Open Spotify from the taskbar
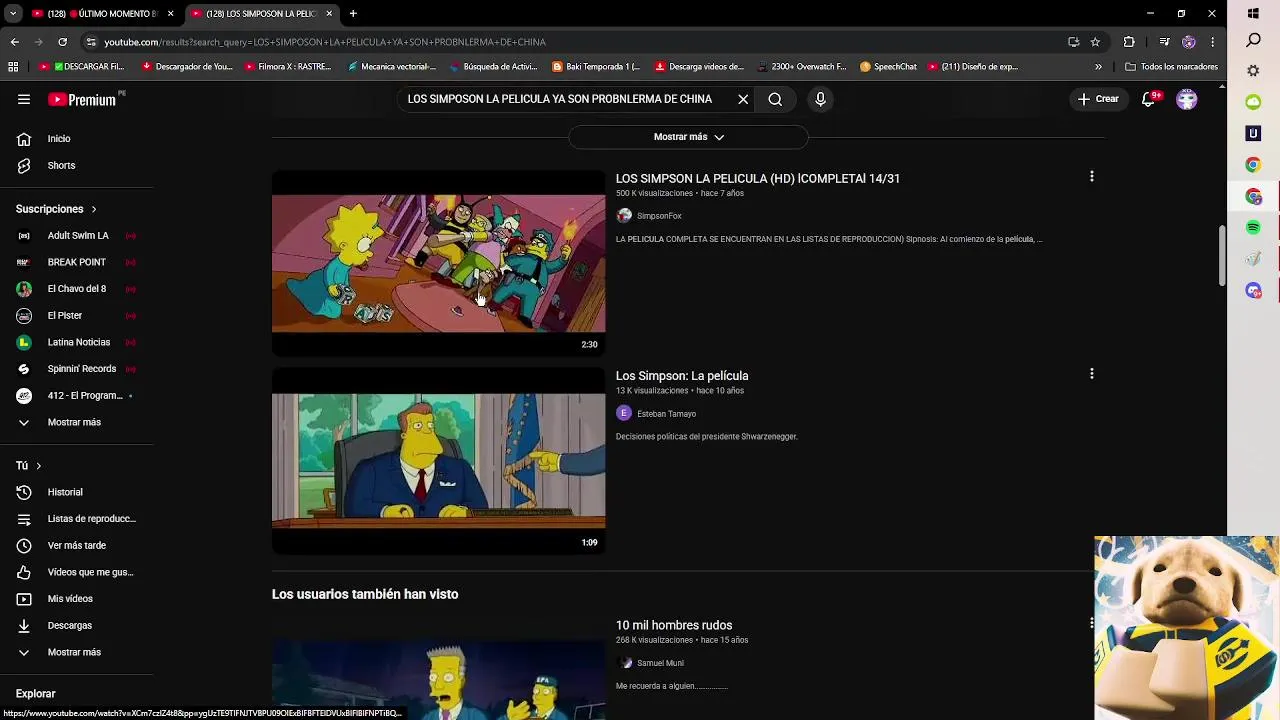The image size is (1280, 720). coord(1253,228)
